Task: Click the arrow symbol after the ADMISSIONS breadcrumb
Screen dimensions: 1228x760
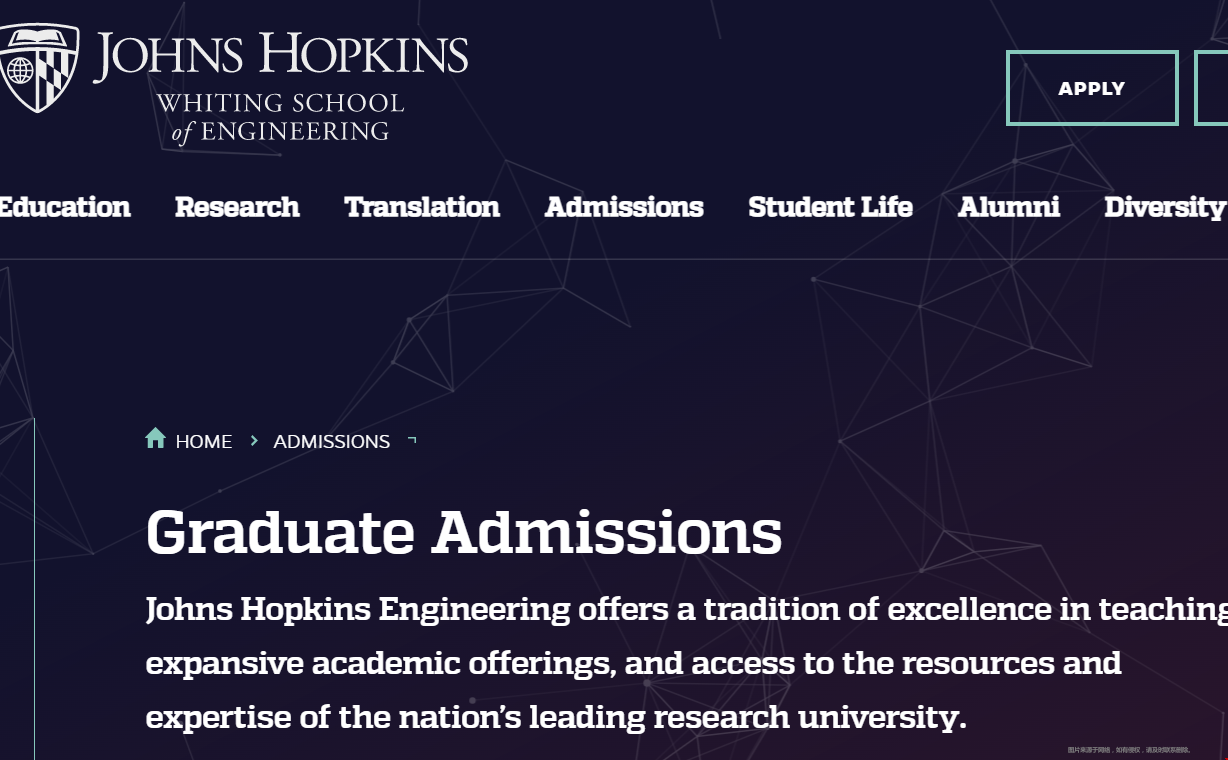Action: pyautogui.click(x=411, y=440)
